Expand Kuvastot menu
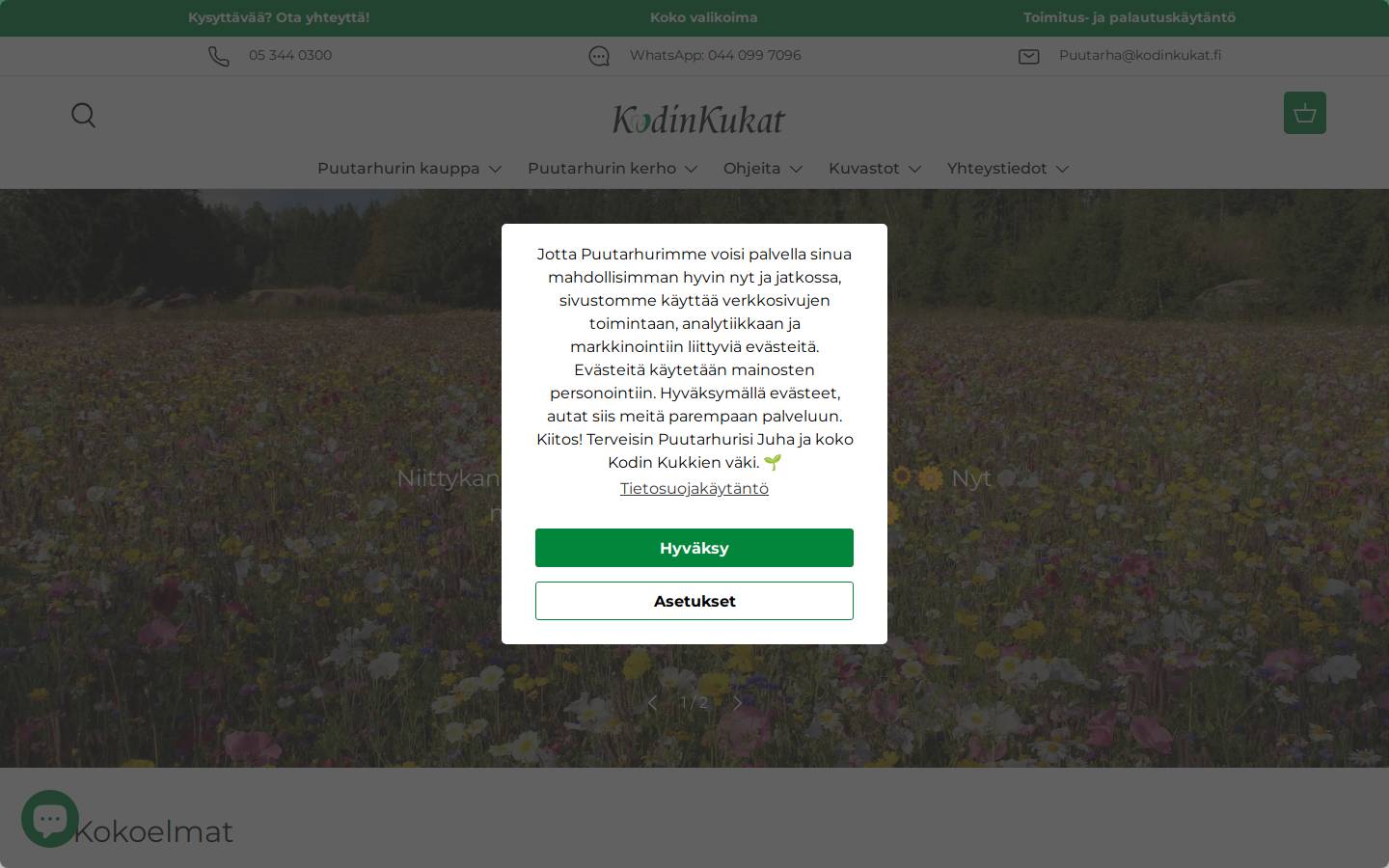 875,168
